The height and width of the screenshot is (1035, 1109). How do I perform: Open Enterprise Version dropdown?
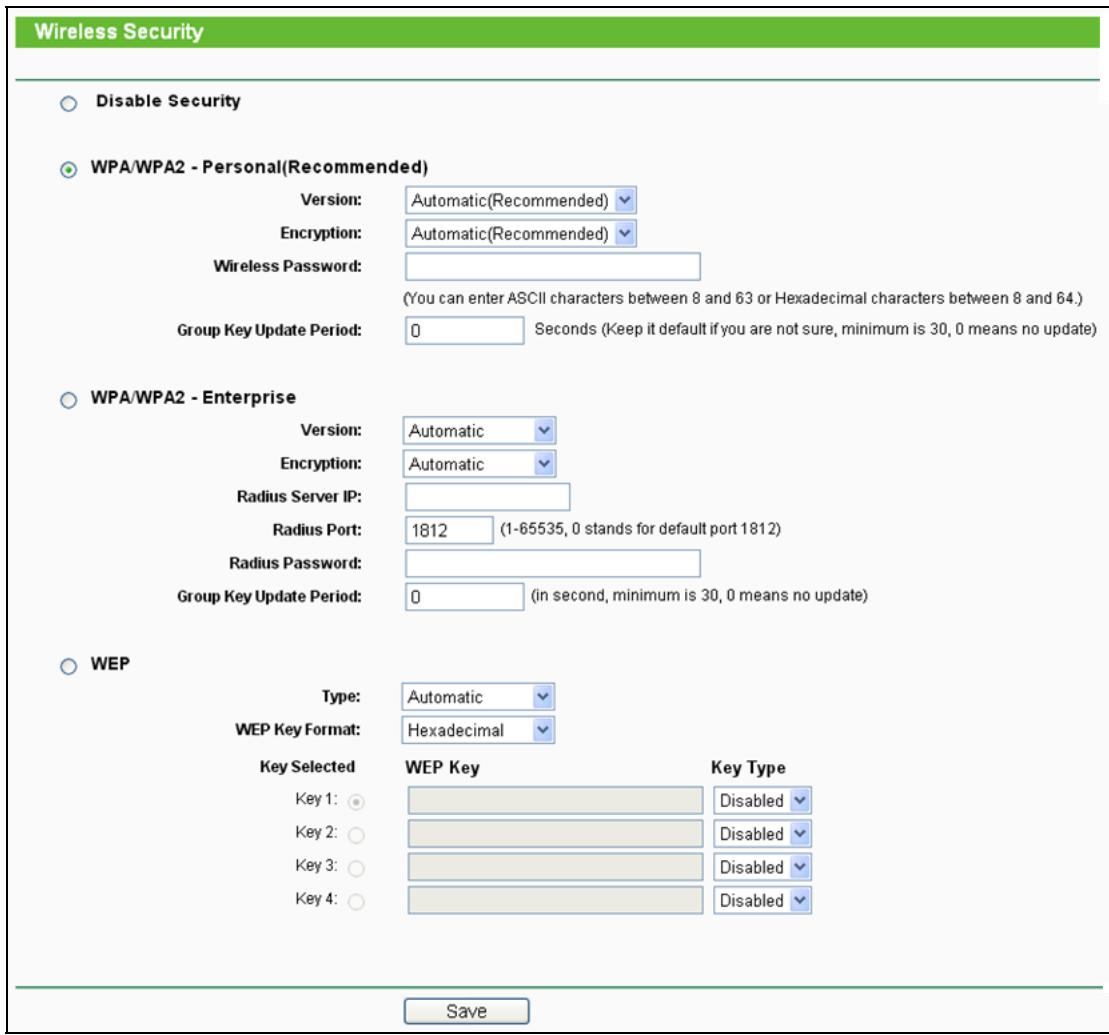480,430
